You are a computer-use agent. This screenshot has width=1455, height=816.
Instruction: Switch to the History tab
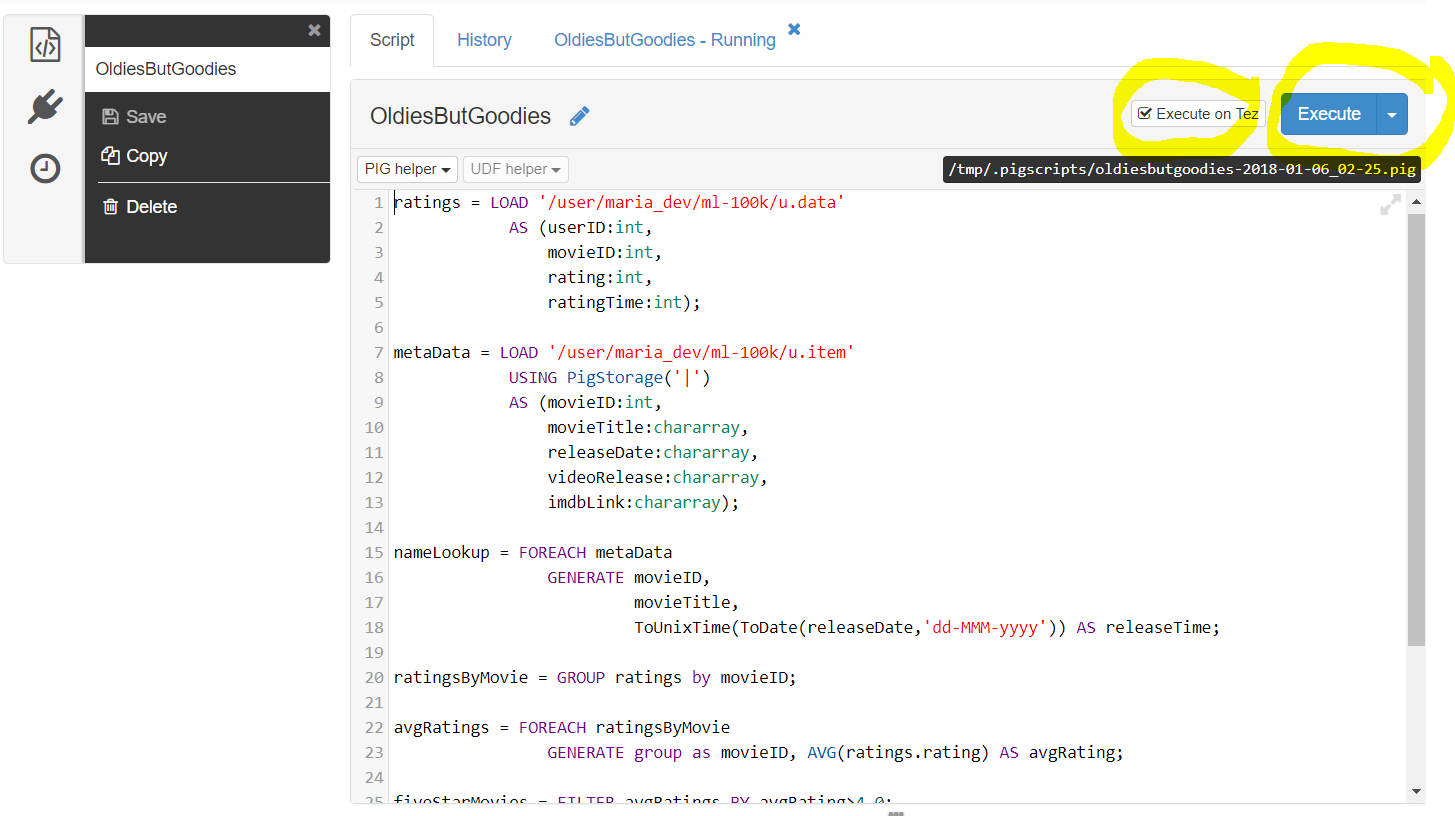click(484, 40)
